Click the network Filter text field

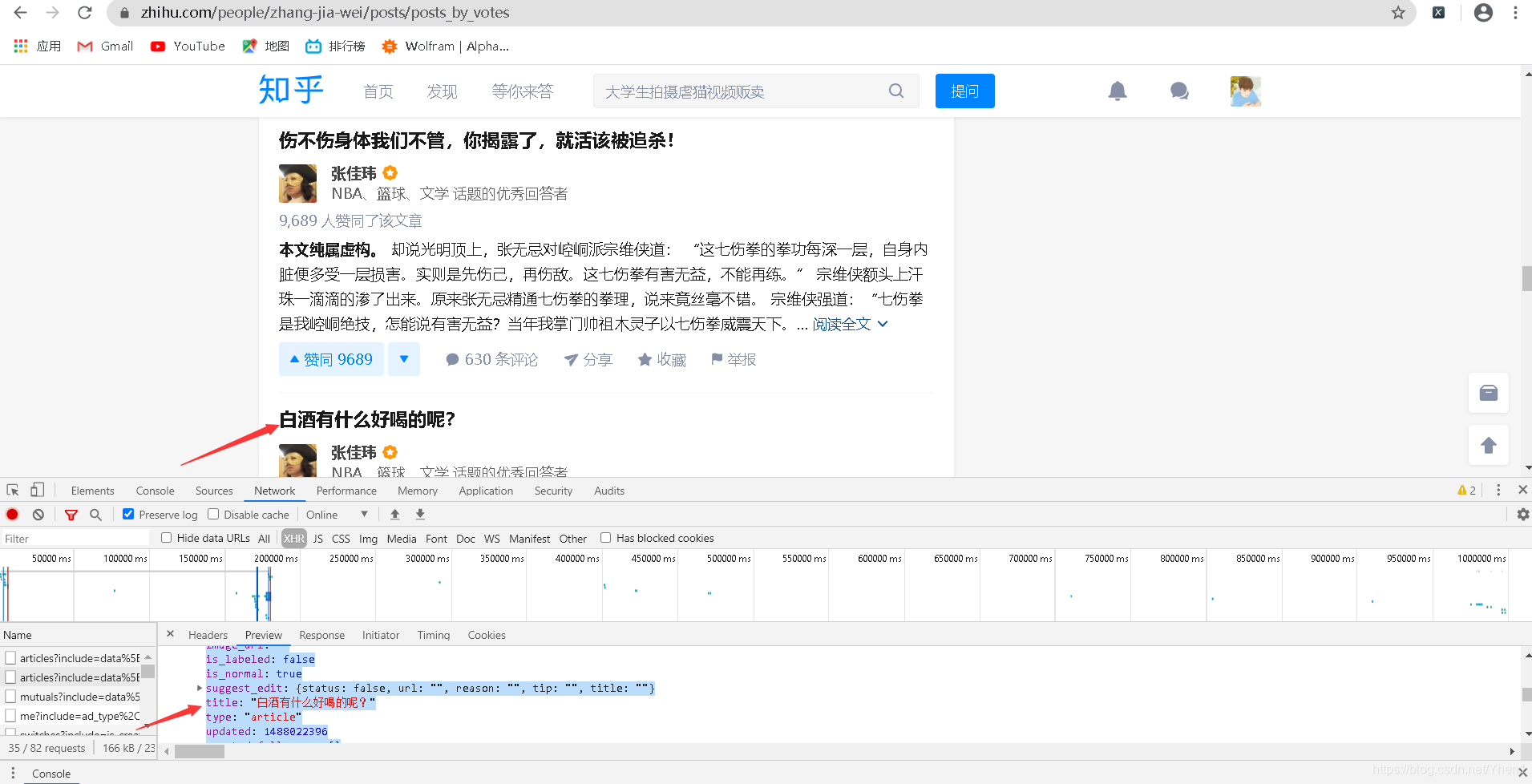click(75, 539)
